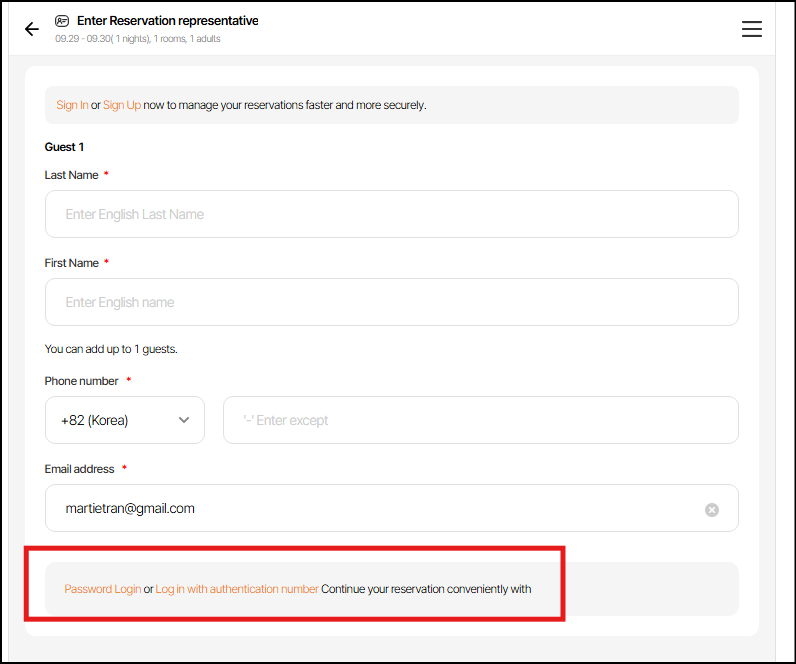Click the Phone number field label

pos(82,381)
